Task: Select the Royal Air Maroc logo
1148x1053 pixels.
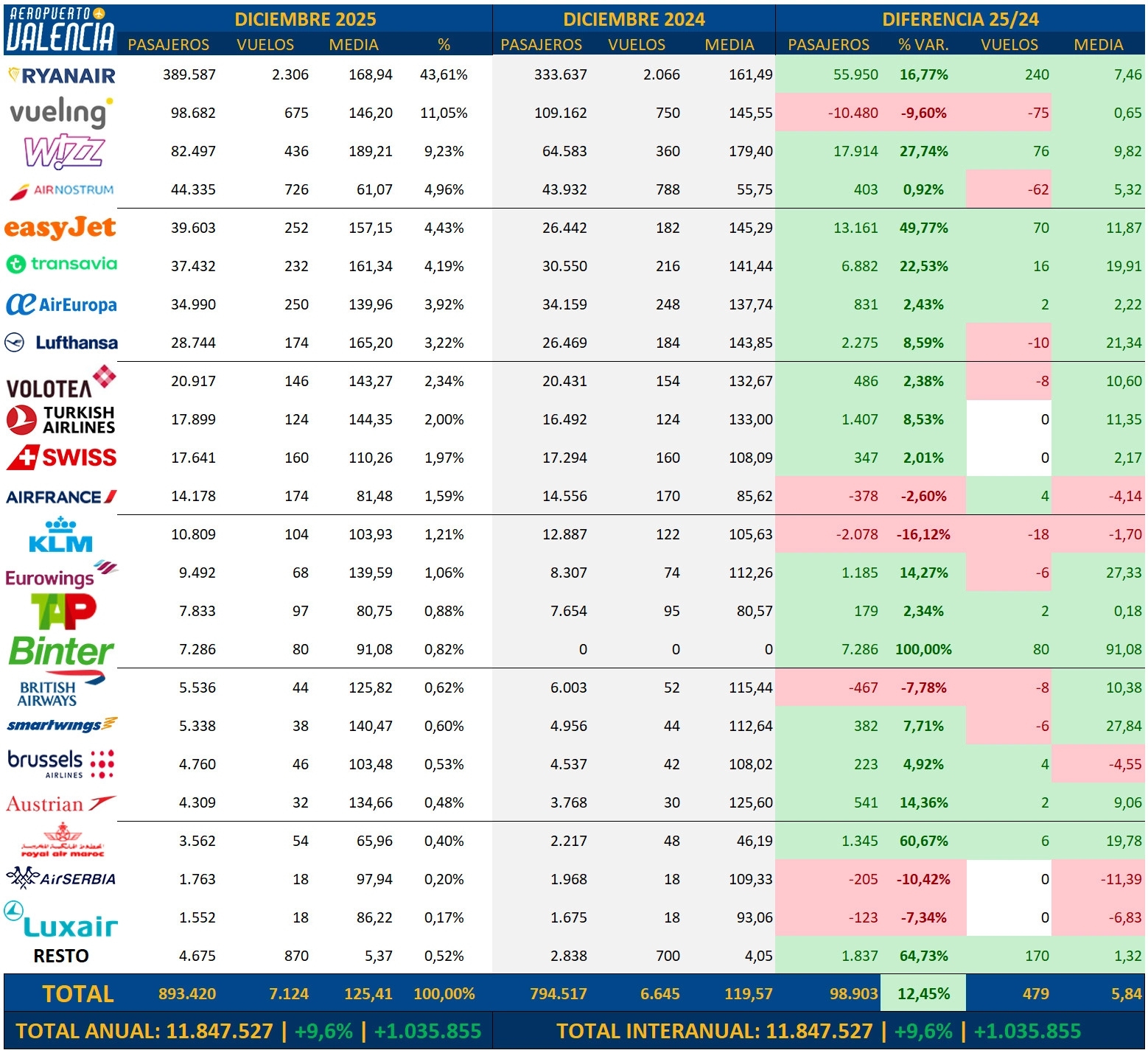Action: tap(62, 841)
